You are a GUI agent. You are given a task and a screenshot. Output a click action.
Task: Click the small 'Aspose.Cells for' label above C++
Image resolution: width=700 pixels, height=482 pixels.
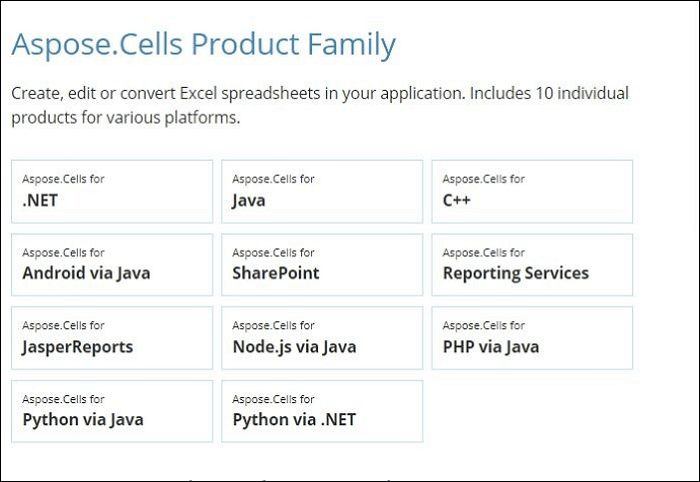click(x=483, y=179)
